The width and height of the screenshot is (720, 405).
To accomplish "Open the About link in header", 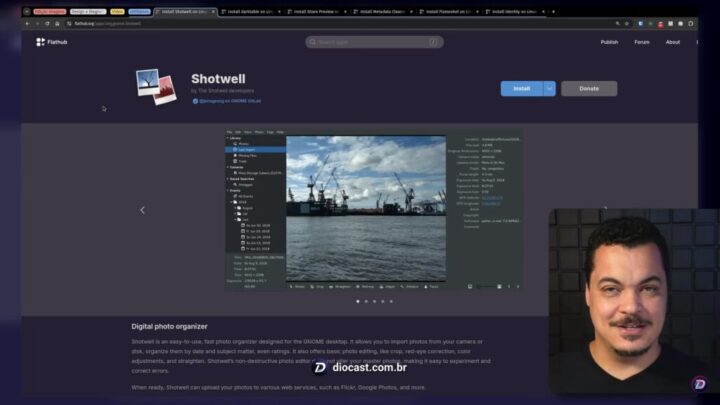I will (x=673, y=42).
